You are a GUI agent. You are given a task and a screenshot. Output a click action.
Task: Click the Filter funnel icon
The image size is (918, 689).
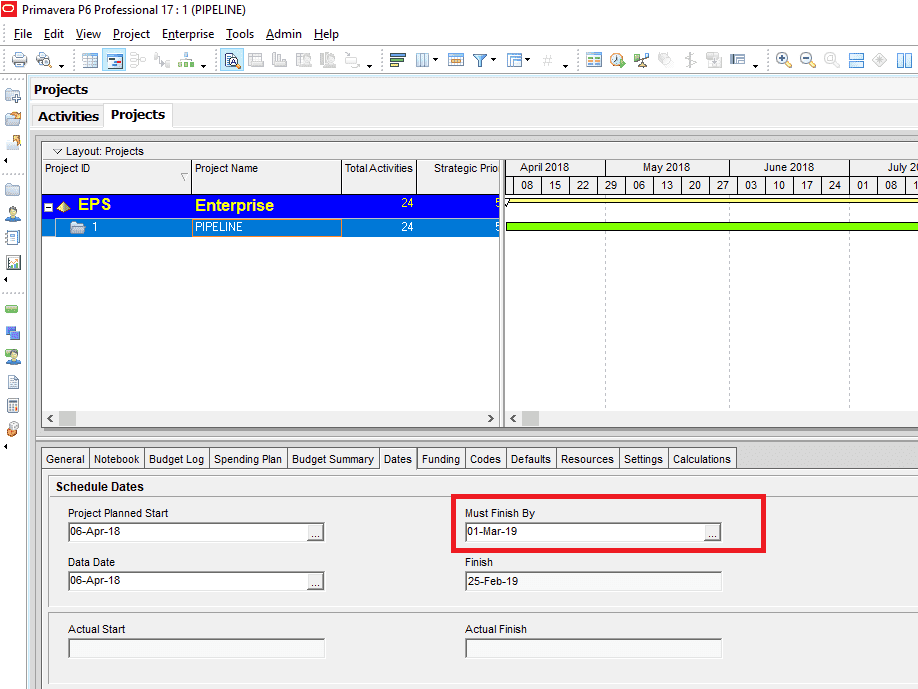click(479, 60)
